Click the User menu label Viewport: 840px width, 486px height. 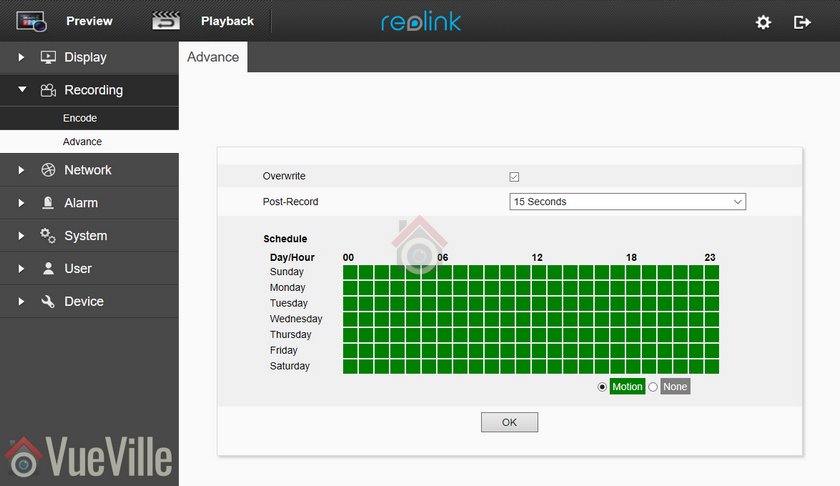[x=78, y=268]
